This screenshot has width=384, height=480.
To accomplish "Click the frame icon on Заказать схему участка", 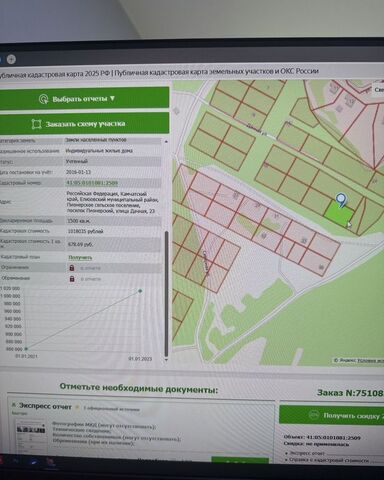I will (36, 124).
